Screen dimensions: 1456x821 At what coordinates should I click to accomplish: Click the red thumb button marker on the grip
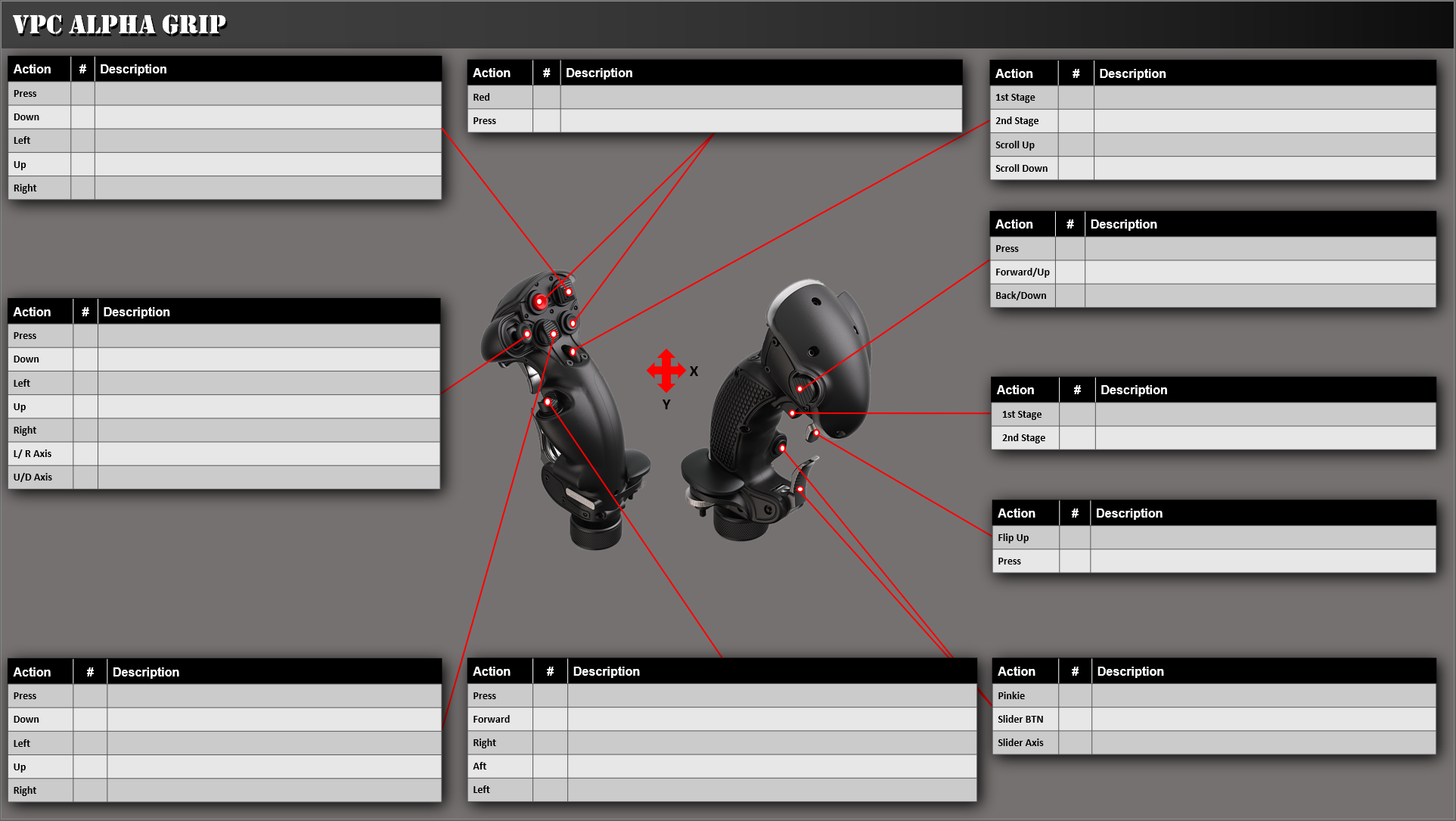pyautogui.click(x=540, y=301)
